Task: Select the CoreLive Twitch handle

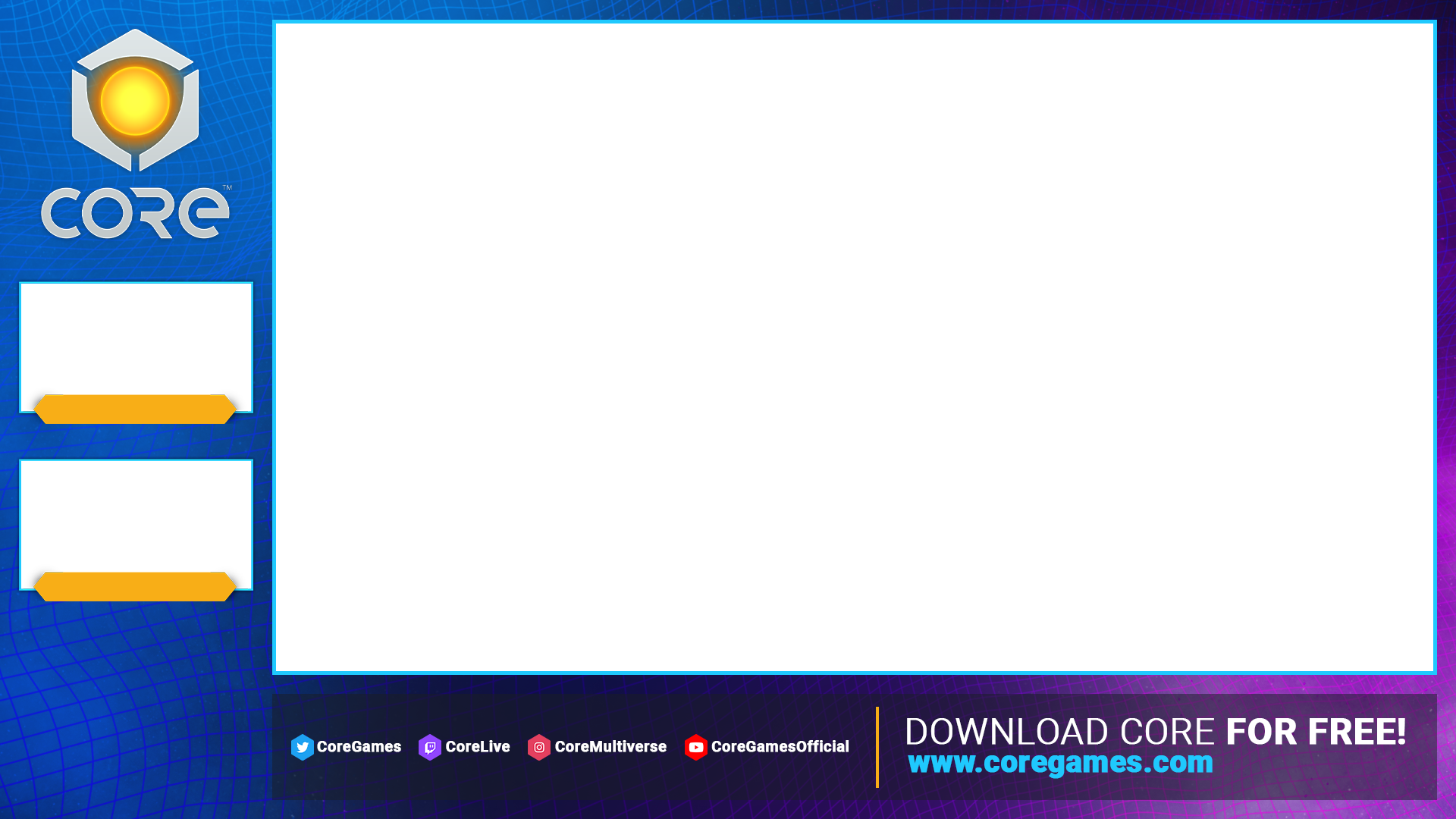Action: pos(478,747)
